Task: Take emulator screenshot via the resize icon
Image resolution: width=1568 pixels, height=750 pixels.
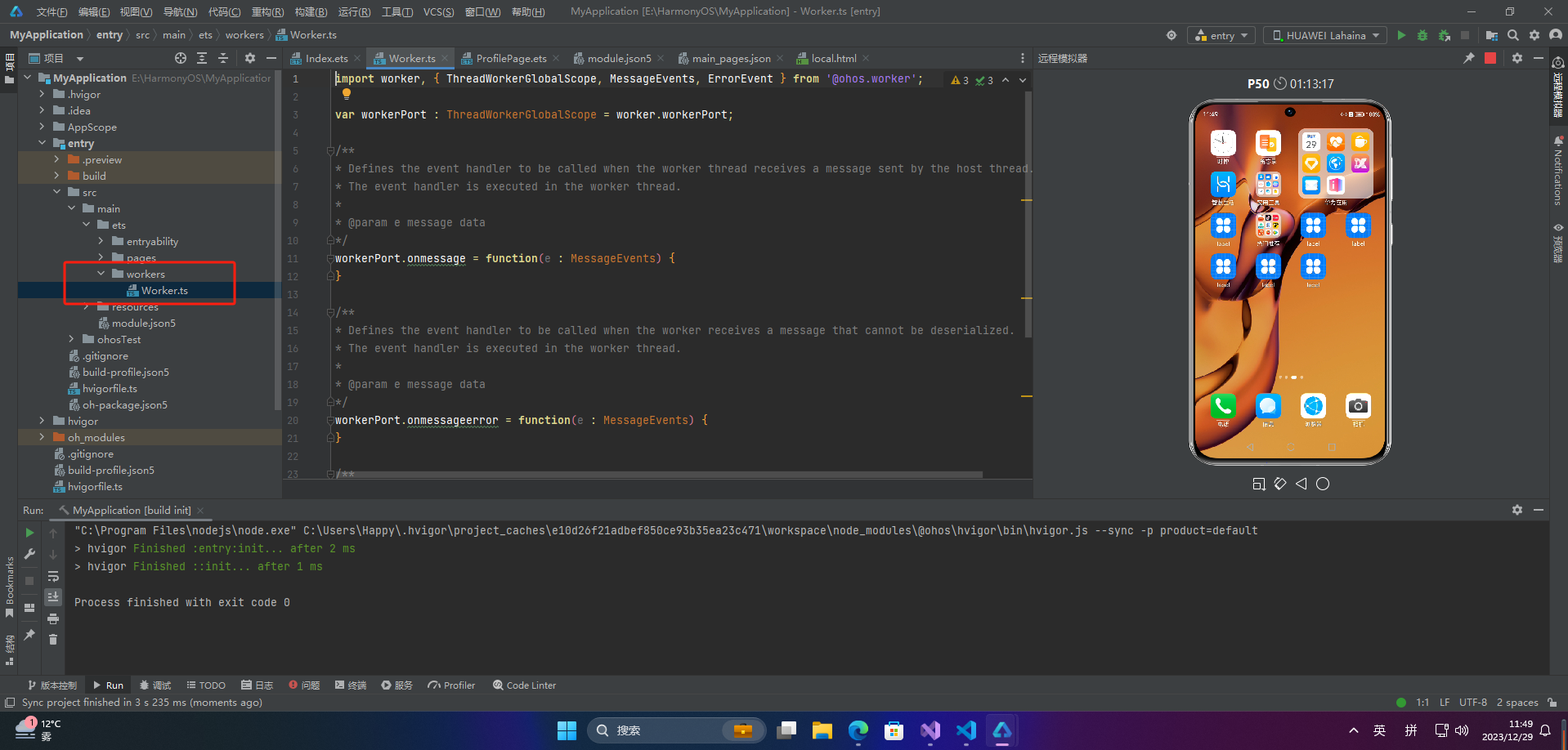Action: pyautogui.click(x=1259, y=484)
